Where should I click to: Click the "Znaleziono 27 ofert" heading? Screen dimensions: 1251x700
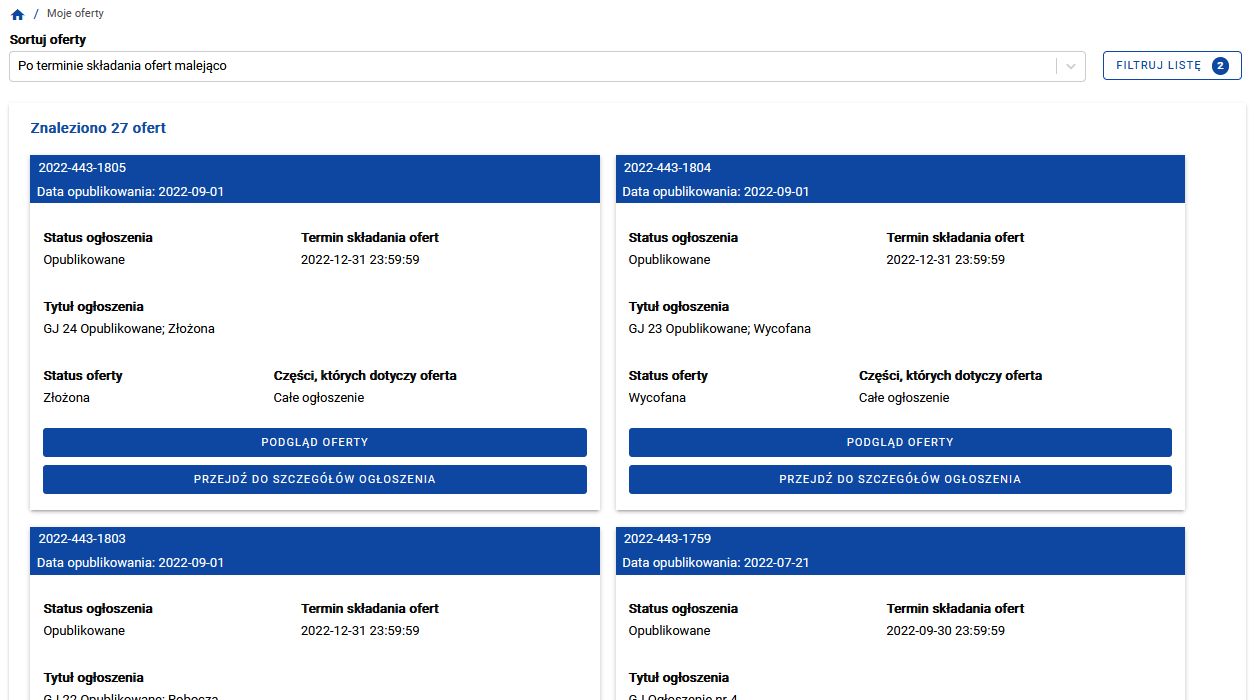(x=98, y=128)
